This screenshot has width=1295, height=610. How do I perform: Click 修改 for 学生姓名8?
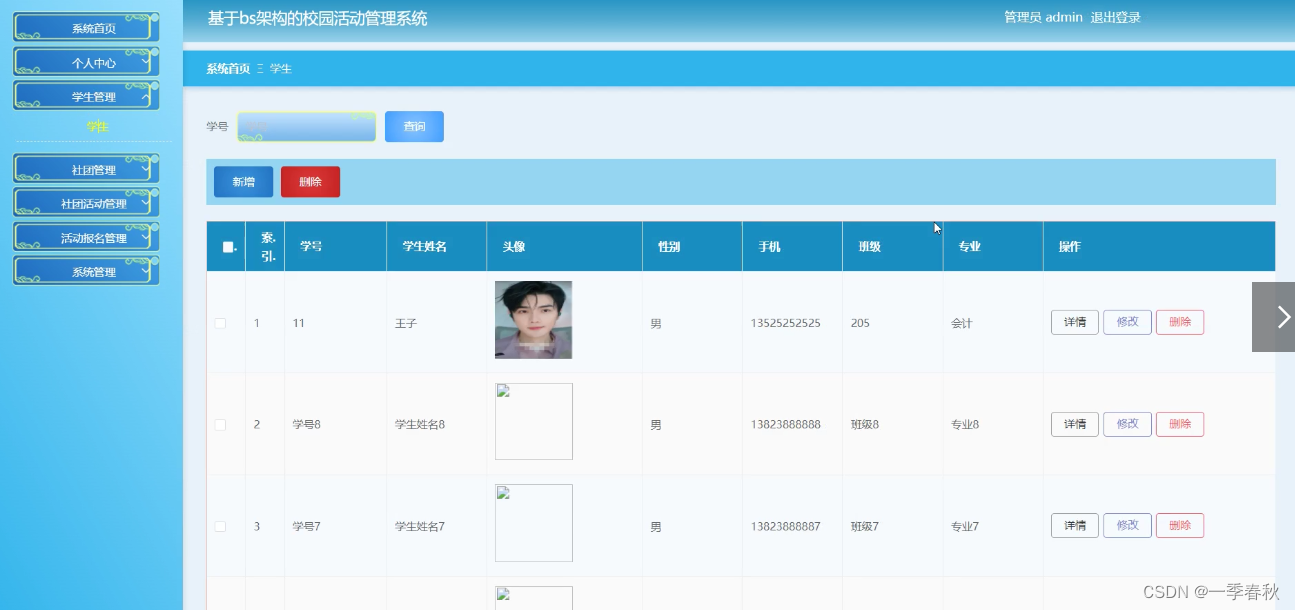coord(1127,424)
